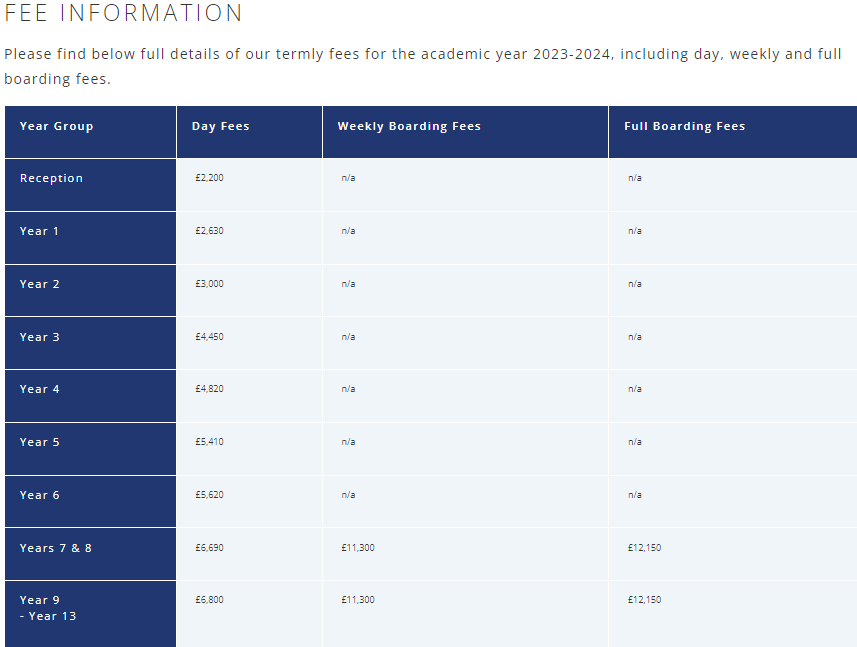Click the Year 3 row label
Screen dimensions: 857x647
click(39, 337)
